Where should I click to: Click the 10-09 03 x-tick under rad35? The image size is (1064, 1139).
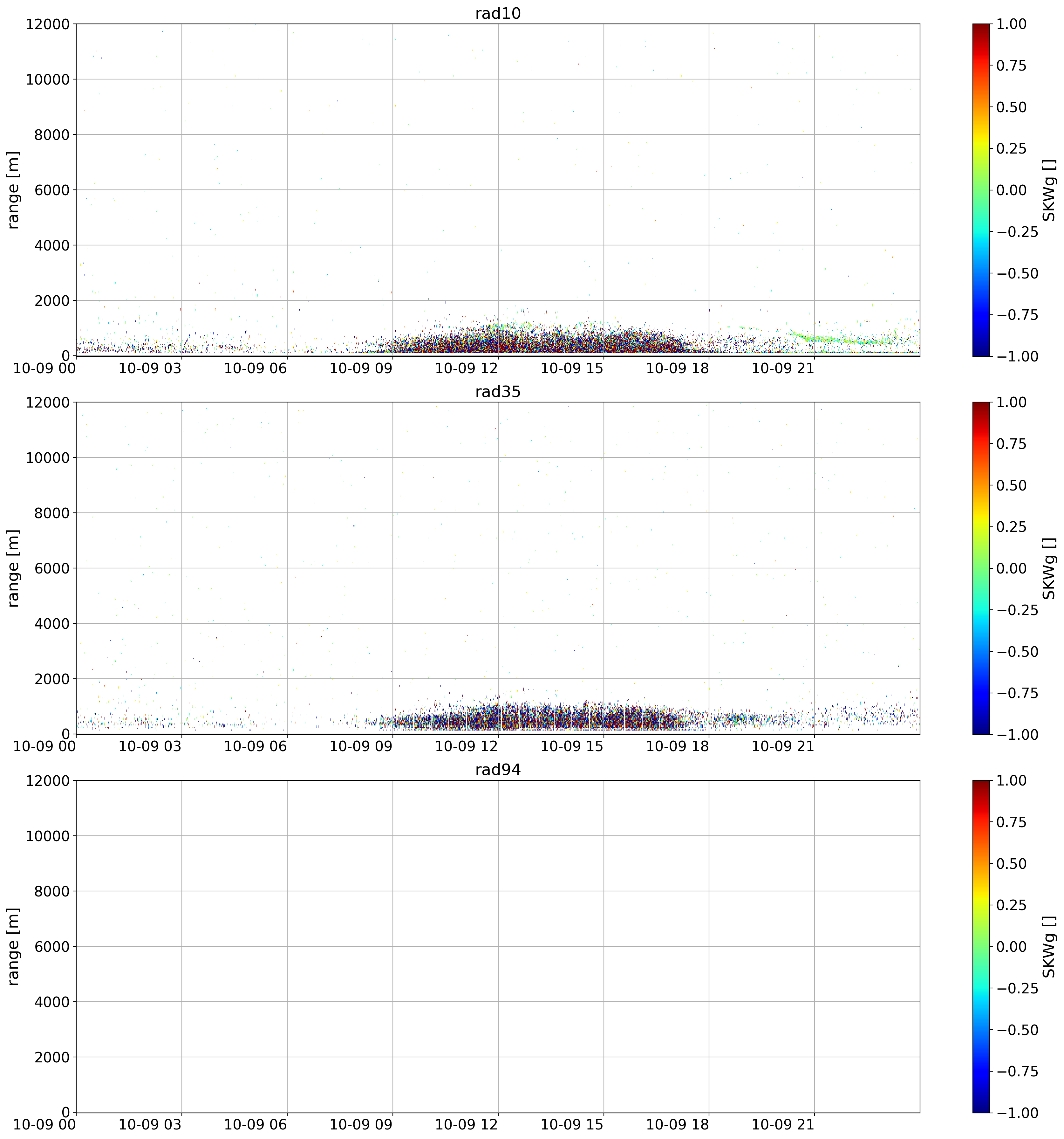(x=150, y=746)
